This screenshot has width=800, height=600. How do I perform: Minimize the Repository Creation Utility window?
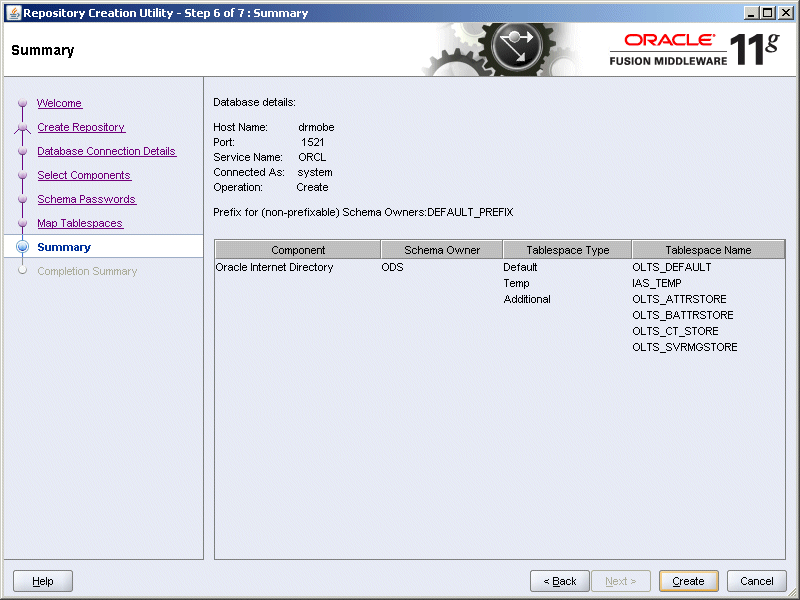pos(750,13)
